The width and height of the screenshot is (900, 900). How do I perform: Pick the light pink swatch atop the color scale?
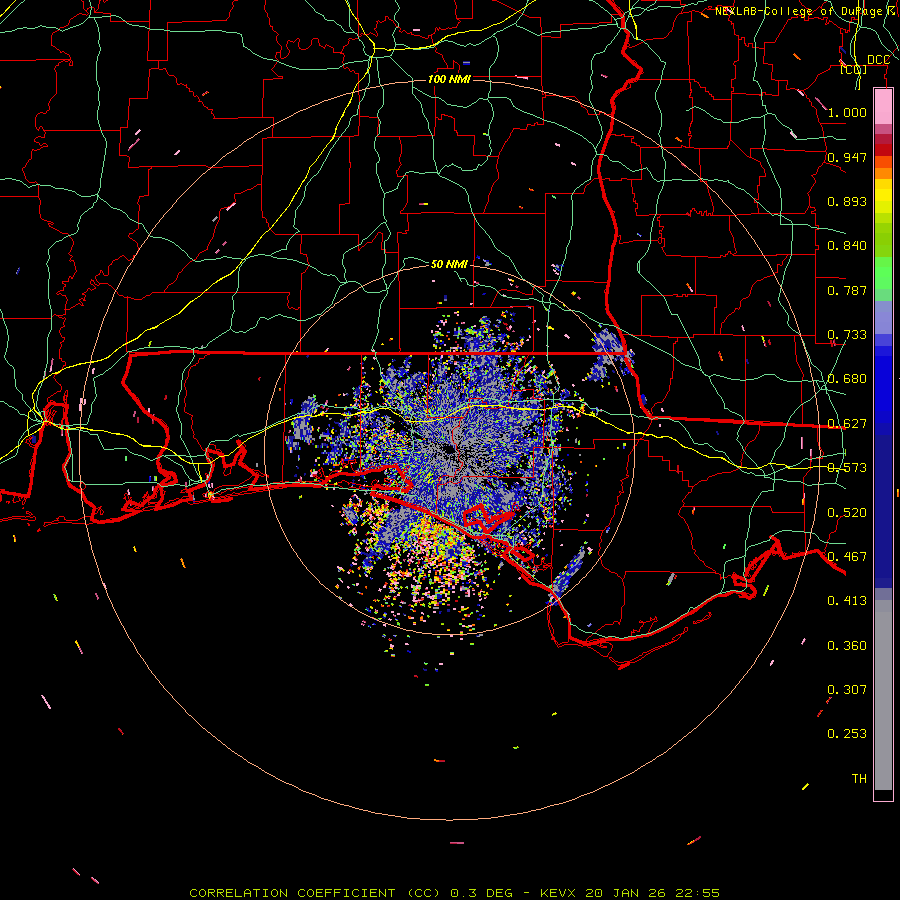tap(883, 107)
